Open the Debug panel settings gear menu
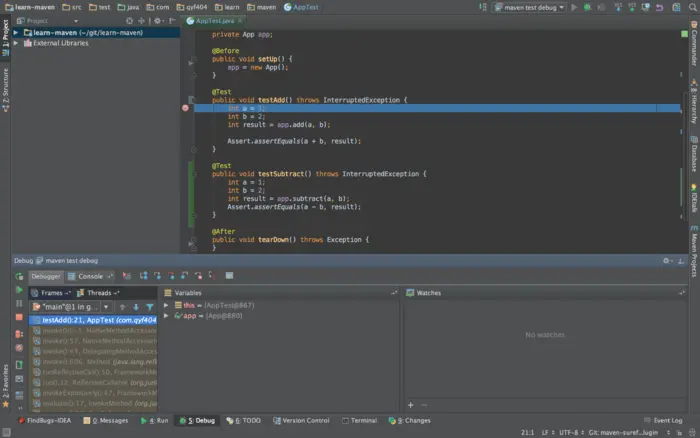Screen dimensions: 700x438 tap(667, 261)
